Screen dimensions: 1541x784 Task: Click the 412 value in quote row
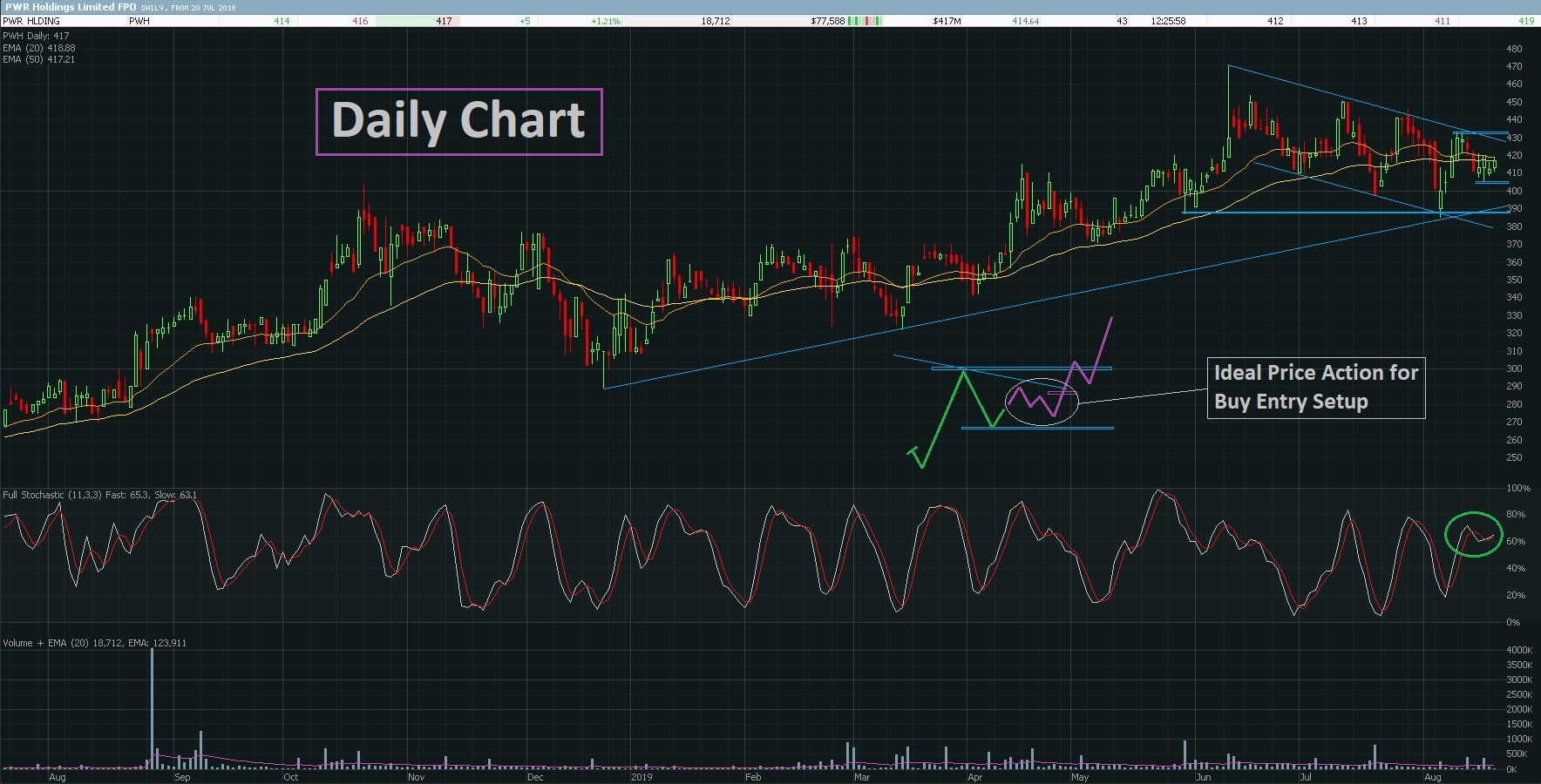click(x=1275, y=21)
